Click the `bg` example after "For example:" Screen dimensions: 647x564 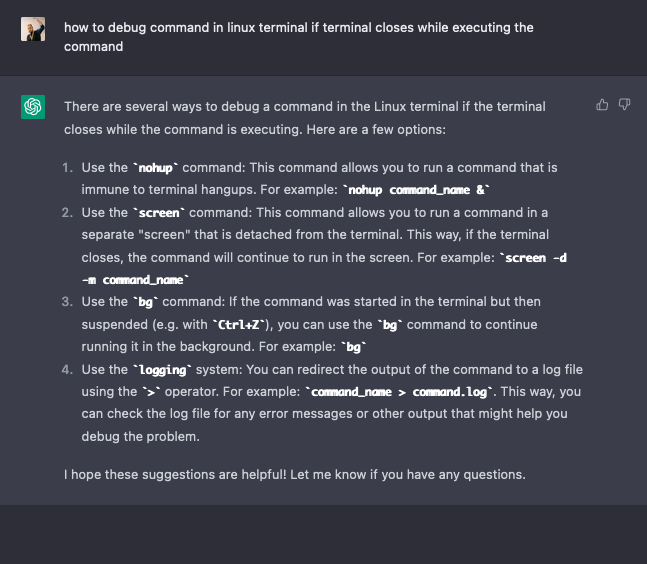coord(353,347)
